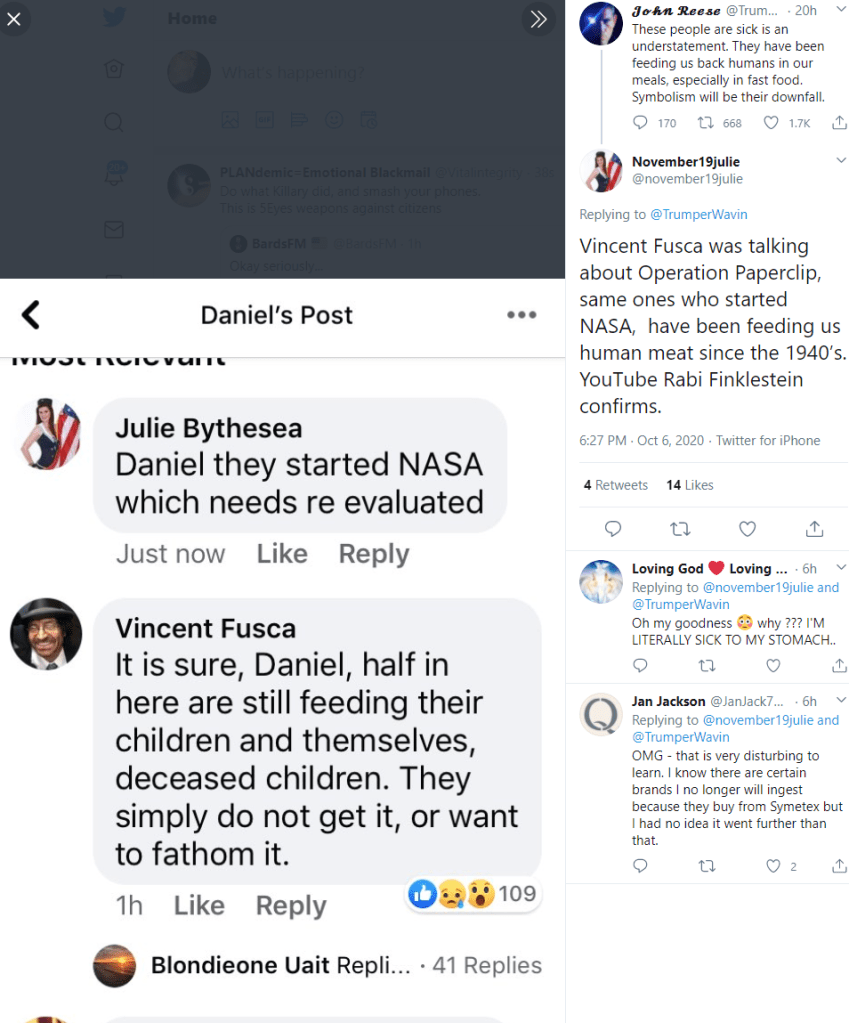This screenshot has width=849, height=1023.
Task: Reply to Loving God's tweet
Action: coord(641,665)
